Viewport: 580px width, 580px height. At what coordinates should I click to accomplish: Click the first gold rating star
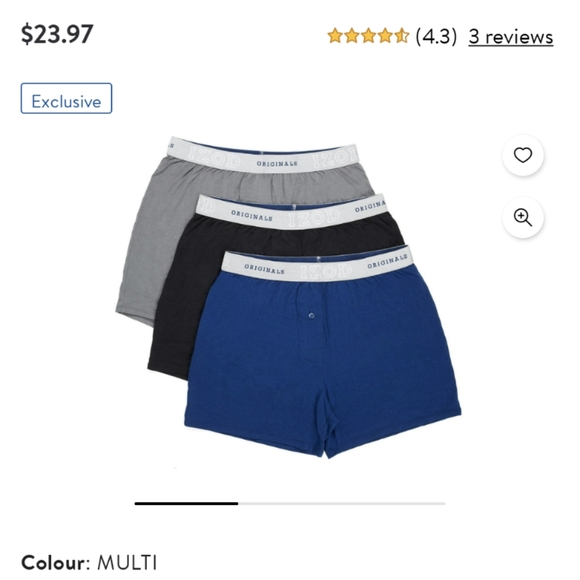(335, 36)
